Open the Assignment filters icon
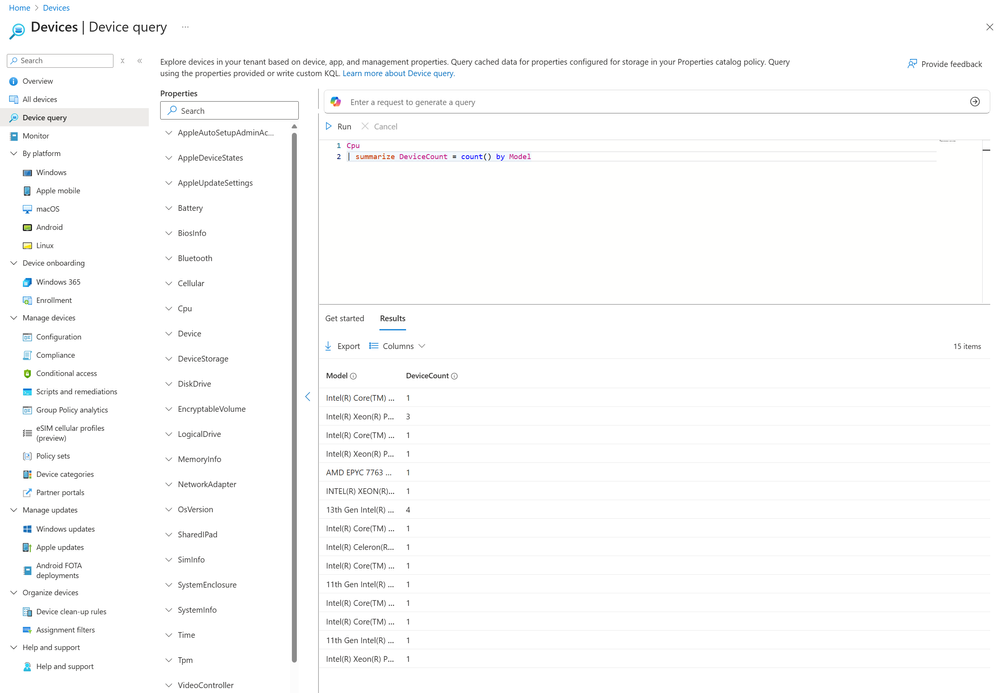999x693 pixels. (27, 630)
